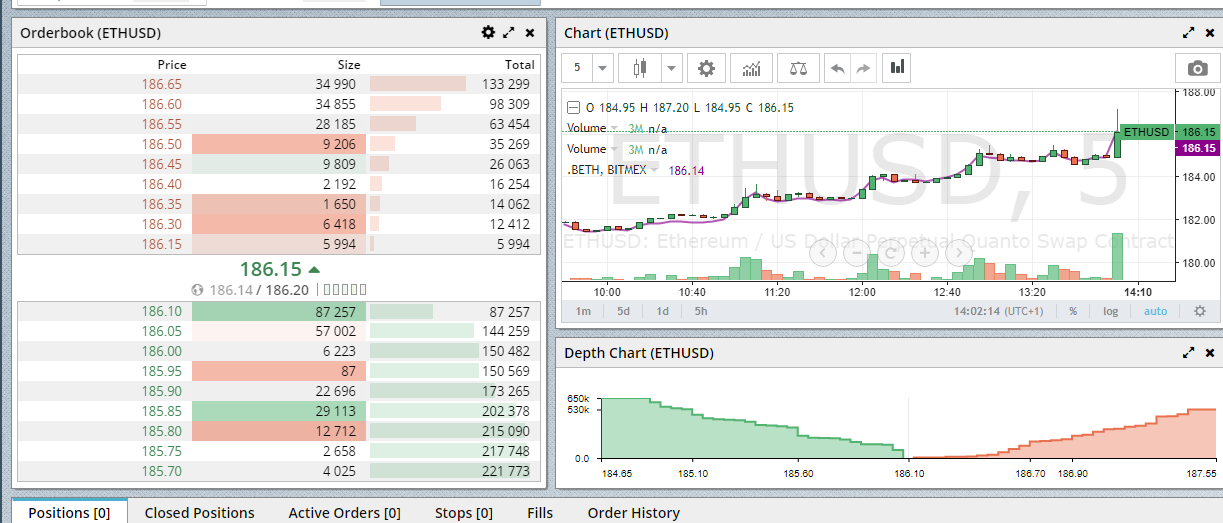Open the indicators menu icon
This screenshot has height=523, width=1223.
[751, 68]
